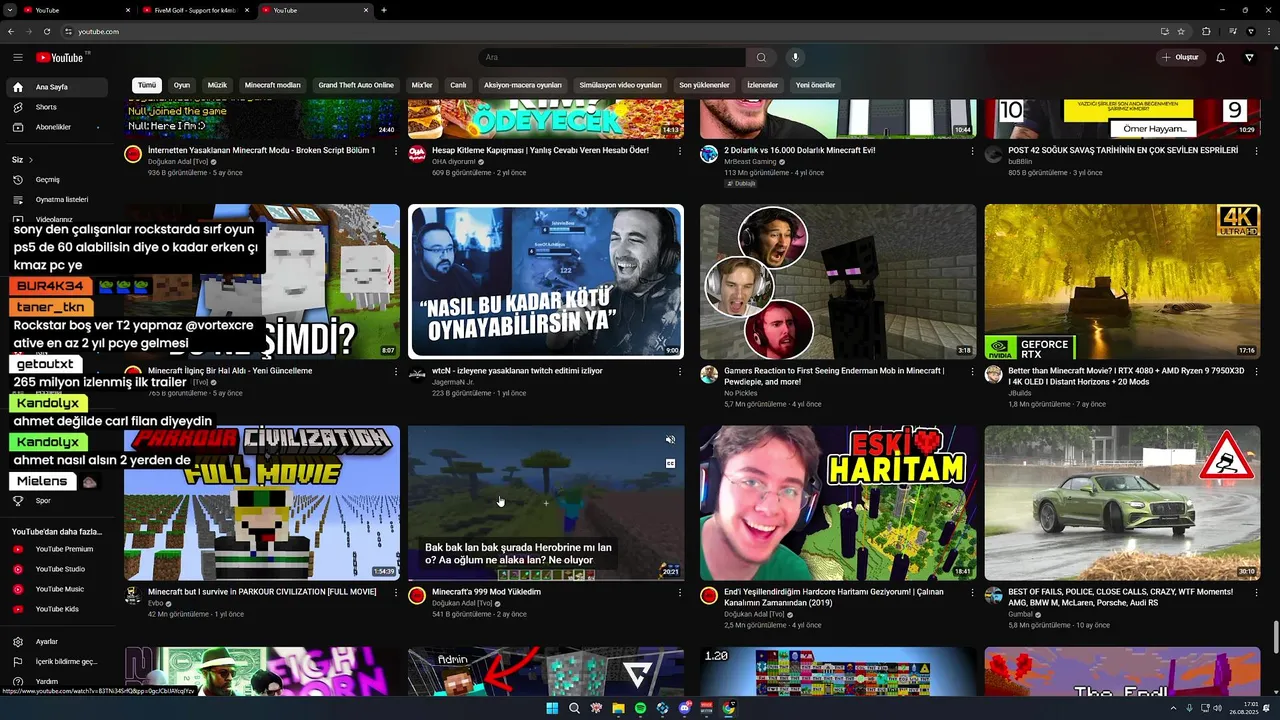This screenshot has height=720, width=1280.
Task: Open the green Bentley fails thumbnail
Action: tap(1122, 503)
